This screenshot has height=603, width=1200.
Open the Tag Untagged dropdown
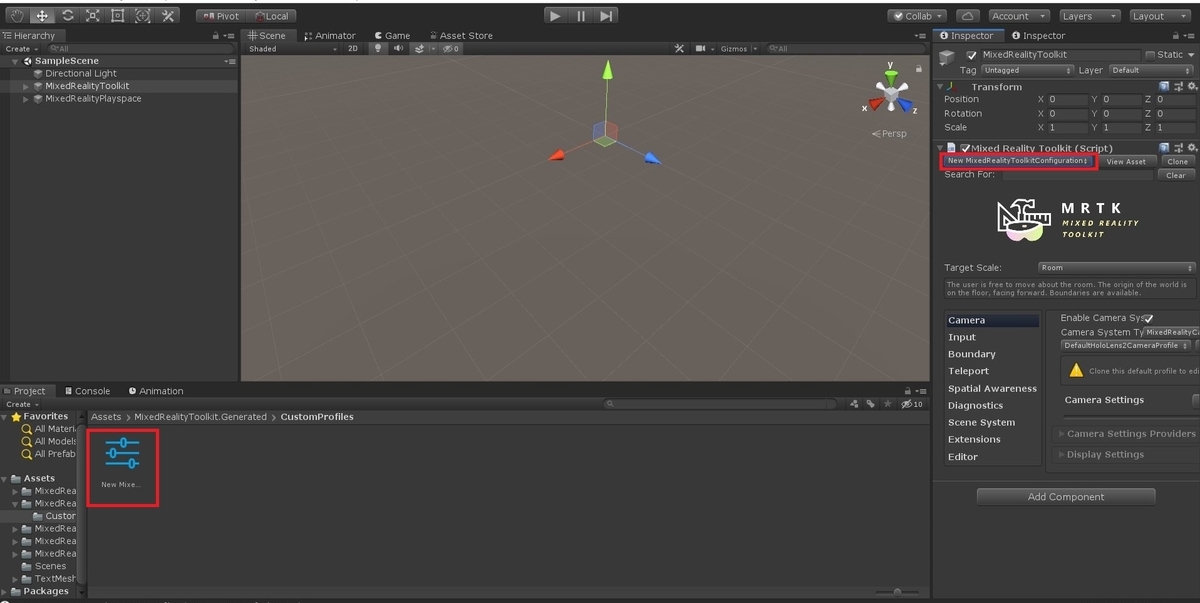[1027, 70]
